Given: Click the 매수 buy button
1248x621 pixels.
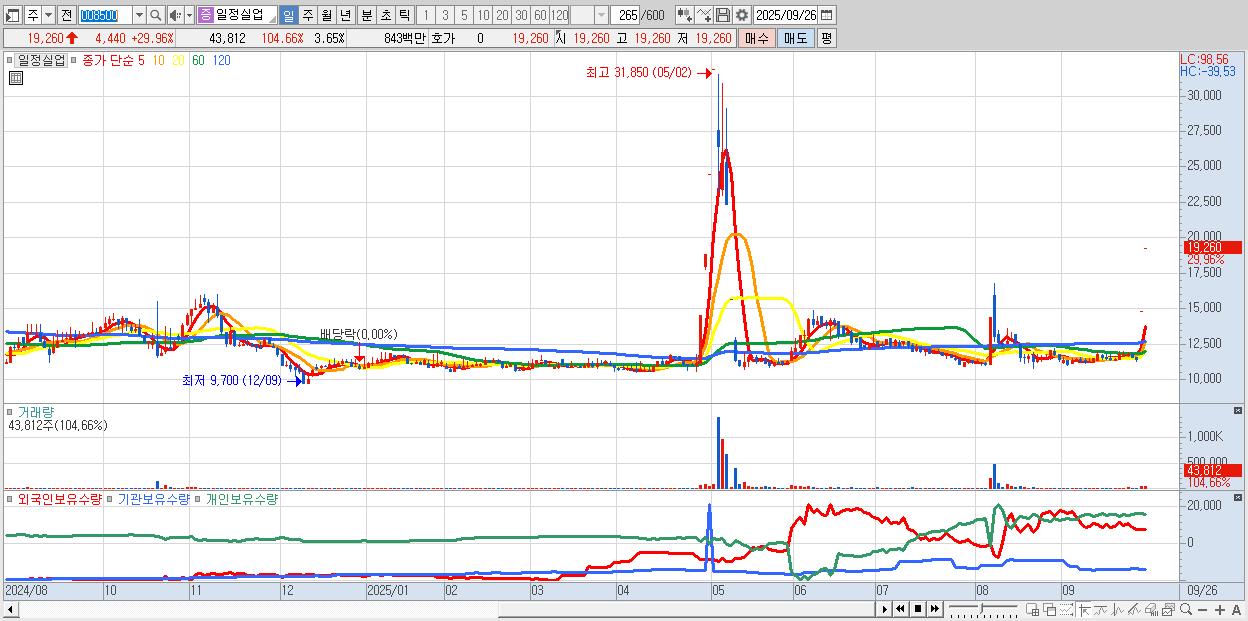Looking at the screenshot, I should [x=757, y=38].
